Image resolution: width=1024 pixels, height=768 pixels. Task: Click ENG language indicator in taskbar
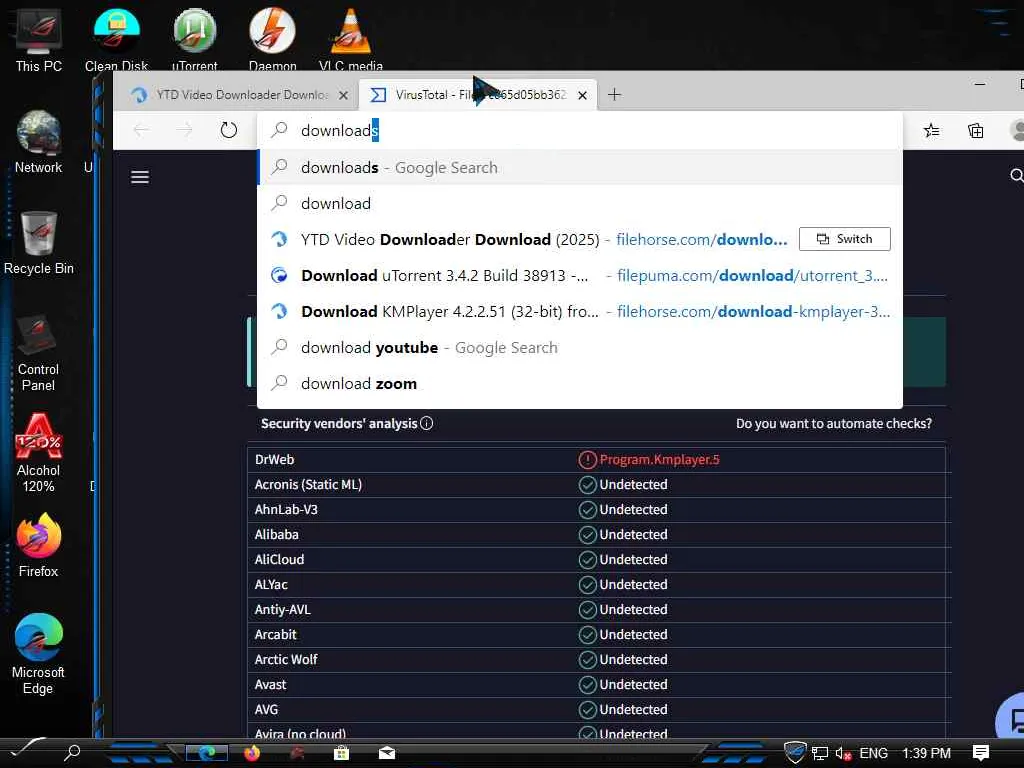pyautogui.click(x=873, y=754)
